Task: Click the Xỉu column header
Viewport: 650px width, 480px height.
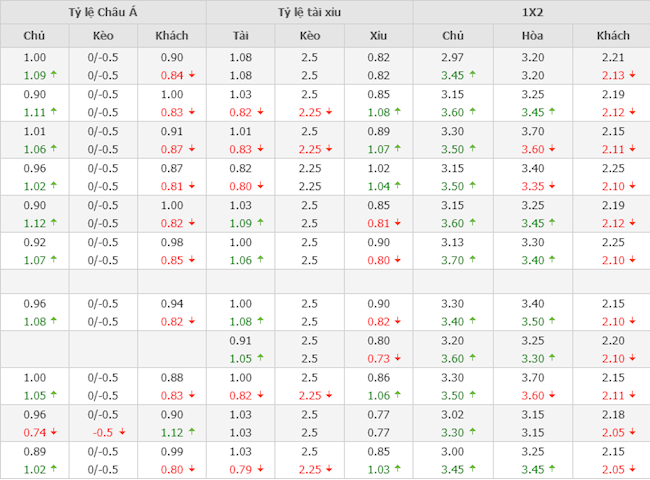Action: [378, 36]
